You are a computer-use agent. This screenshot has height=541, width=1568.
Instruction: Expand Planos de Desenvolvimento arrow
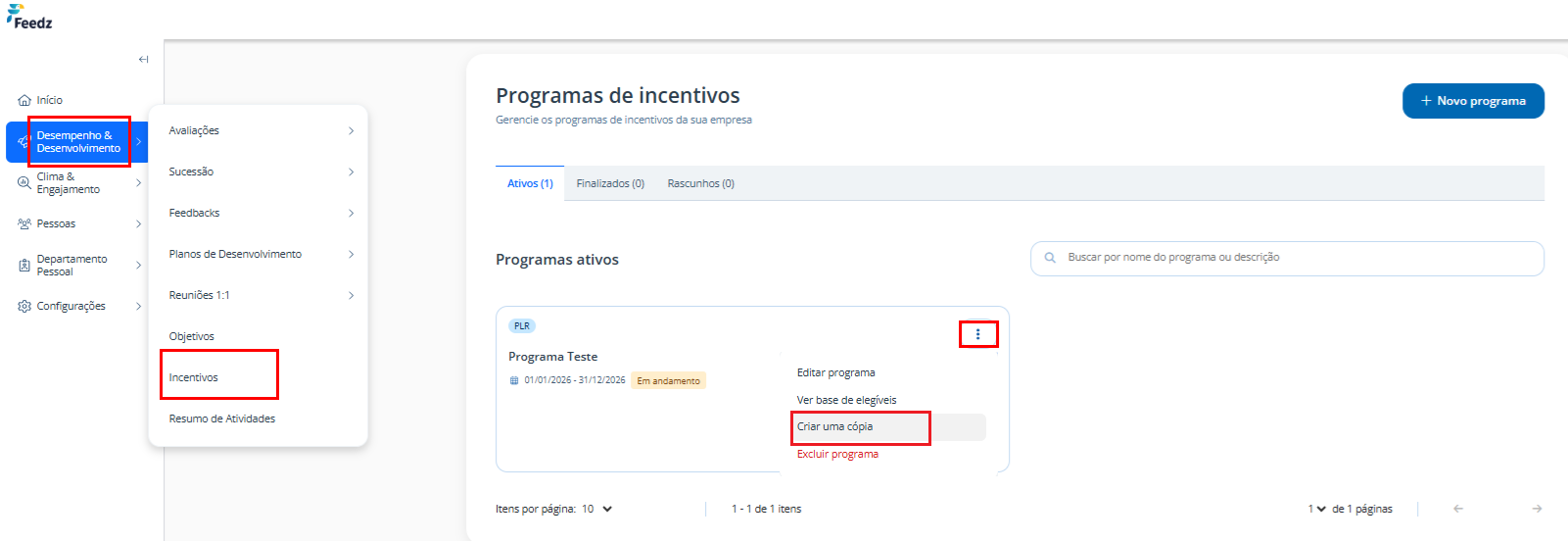(x=352, y=255)
